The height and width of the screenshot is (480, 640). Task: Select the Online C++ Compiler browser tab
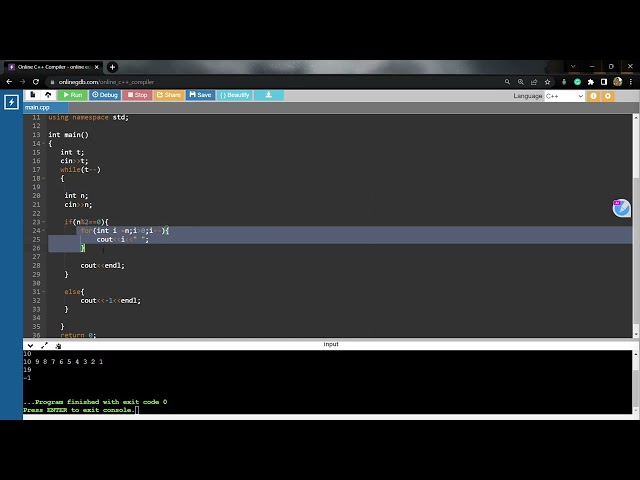pos(53,67)
